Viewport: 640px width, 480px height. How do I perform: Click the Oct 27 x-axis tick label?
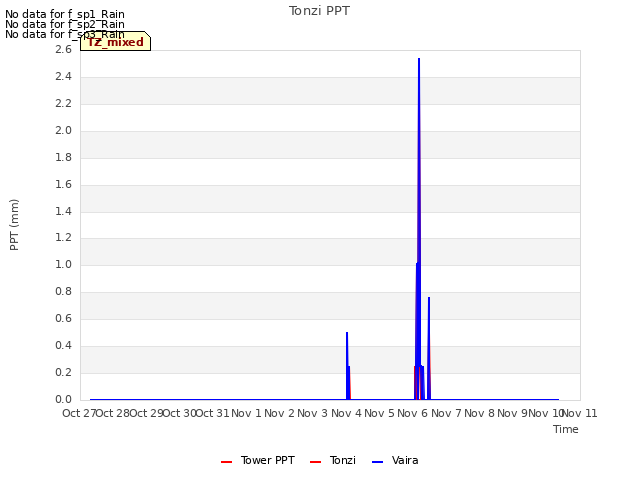(x=79, y=413)
